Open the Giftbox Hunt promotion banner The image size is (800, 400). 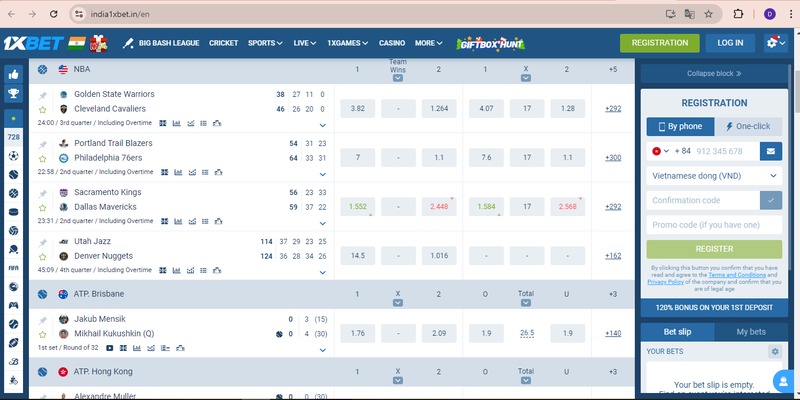(490, 43)
